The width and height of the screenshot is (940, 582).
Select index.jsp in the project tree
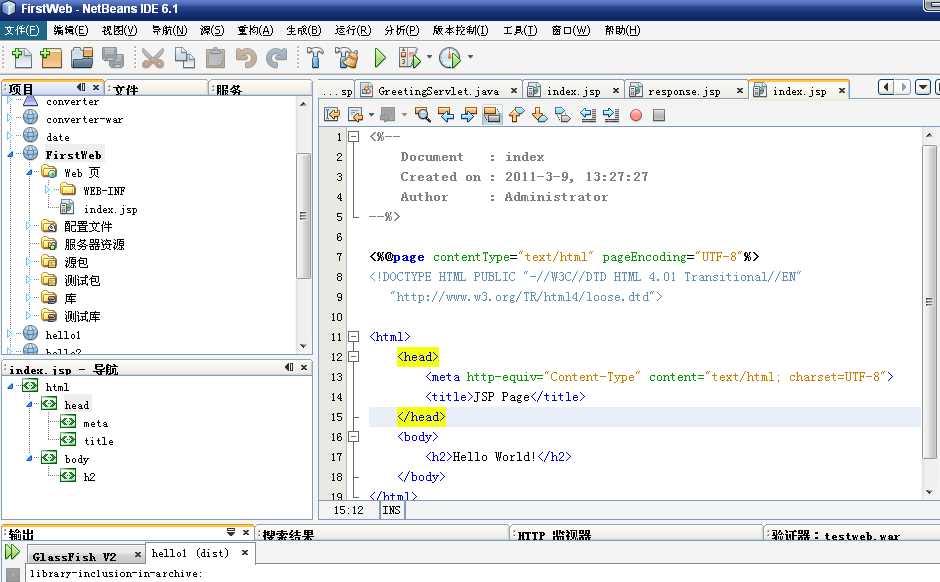point(110,209)
